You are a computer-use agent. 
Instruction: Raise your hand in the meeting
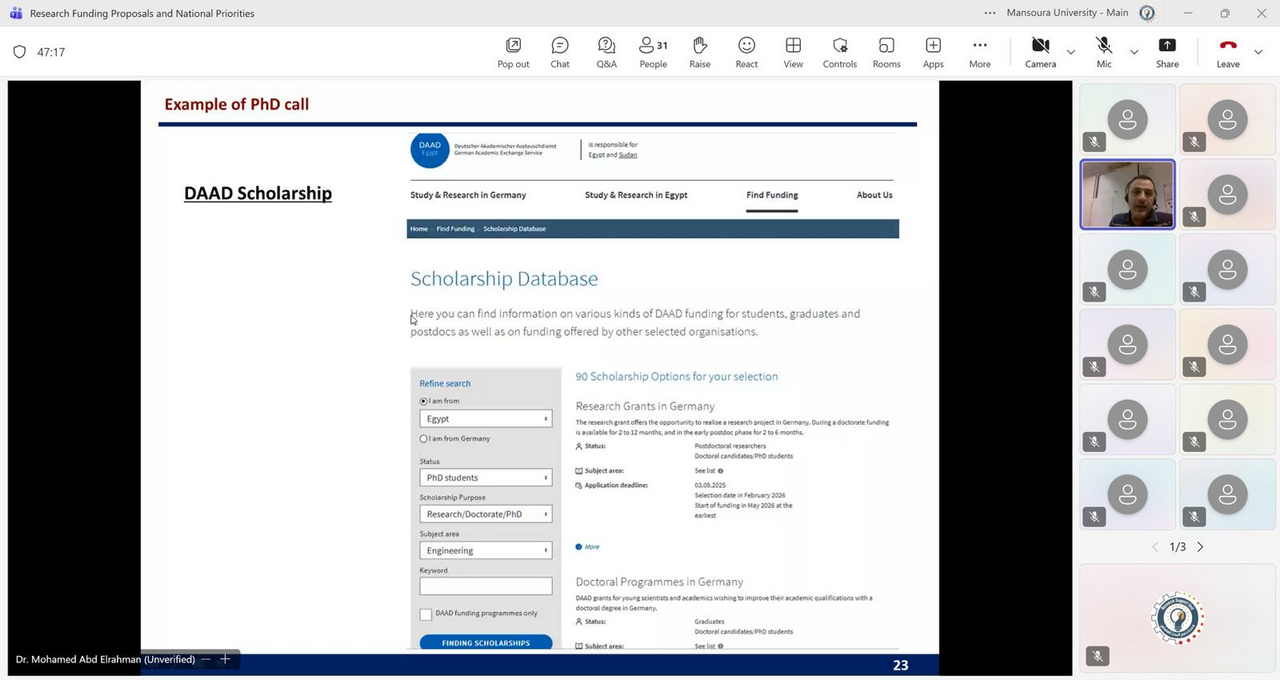700,52
